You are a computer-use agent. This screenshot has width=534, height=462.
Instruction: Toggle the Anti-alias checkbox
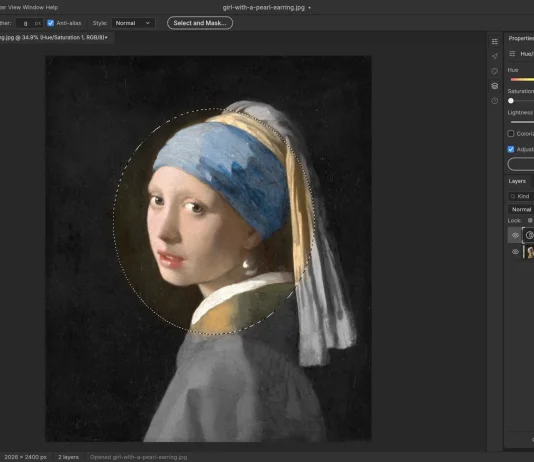tap(50, 23)
